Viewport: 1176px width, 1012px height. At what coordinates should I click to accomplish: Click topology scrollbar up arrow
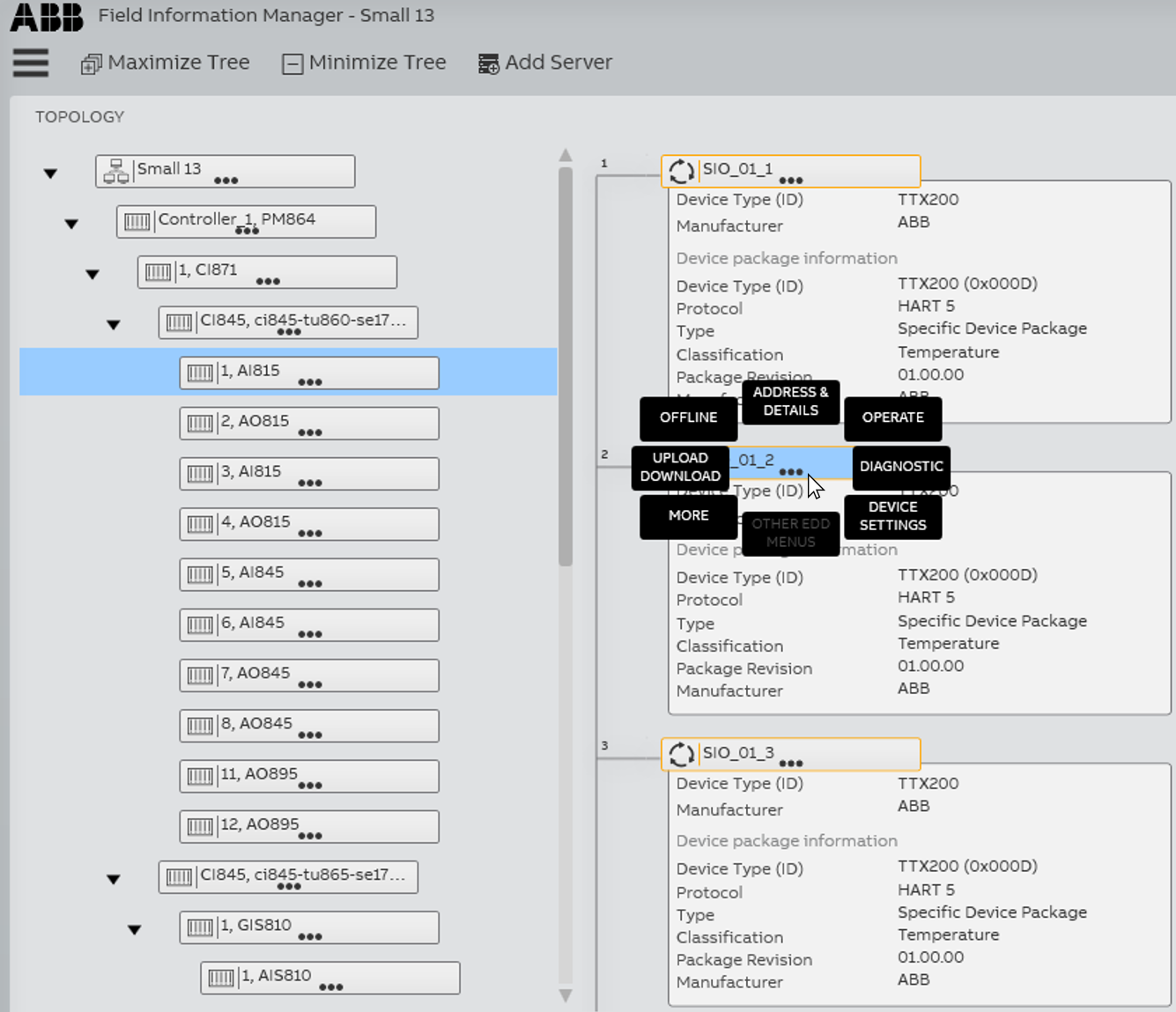(566, 156)
